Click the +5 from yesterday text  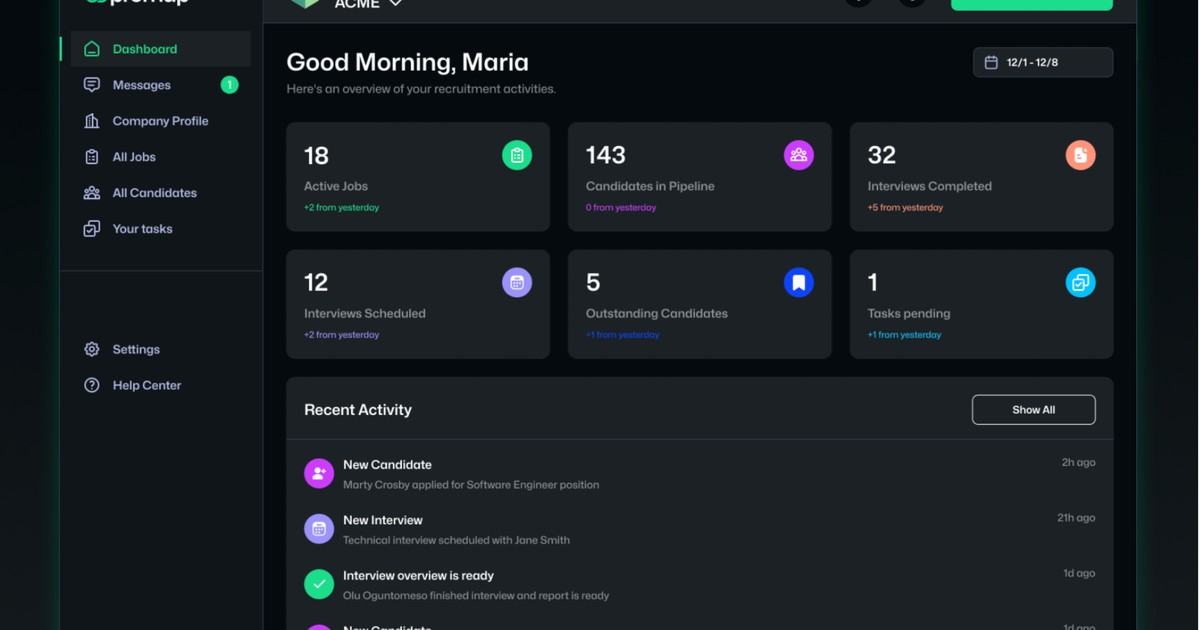click(906, 208)
